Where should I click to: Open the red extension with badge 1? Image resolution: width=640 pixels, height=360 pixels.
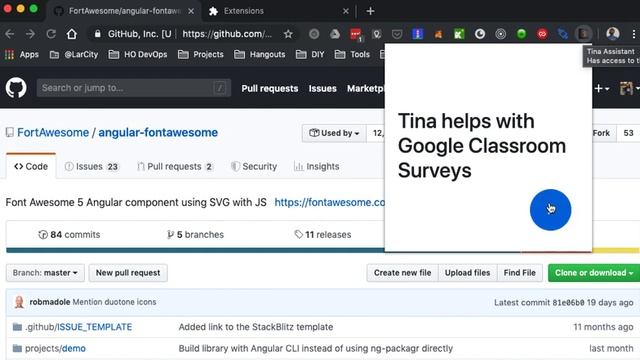pos(356,34)
